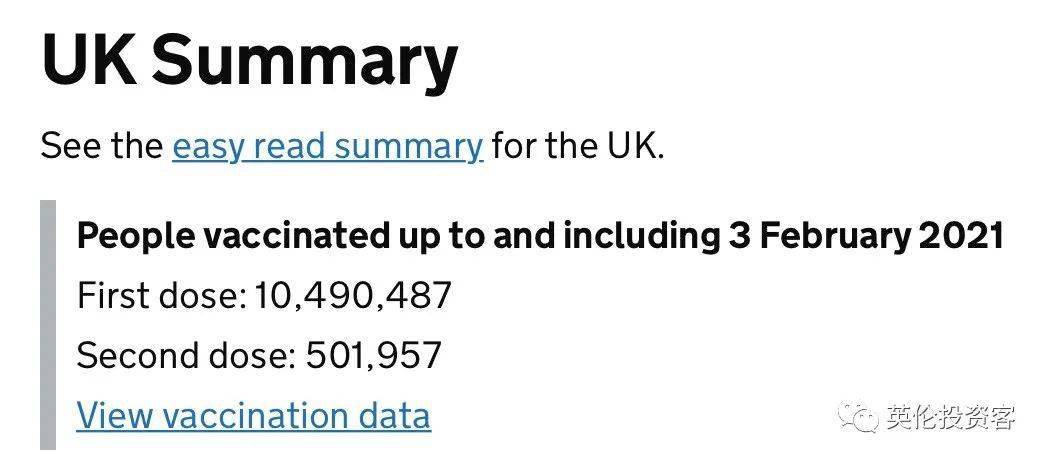
Task: Click the 英伦投资客 watermark text
Action: (951, 417)
